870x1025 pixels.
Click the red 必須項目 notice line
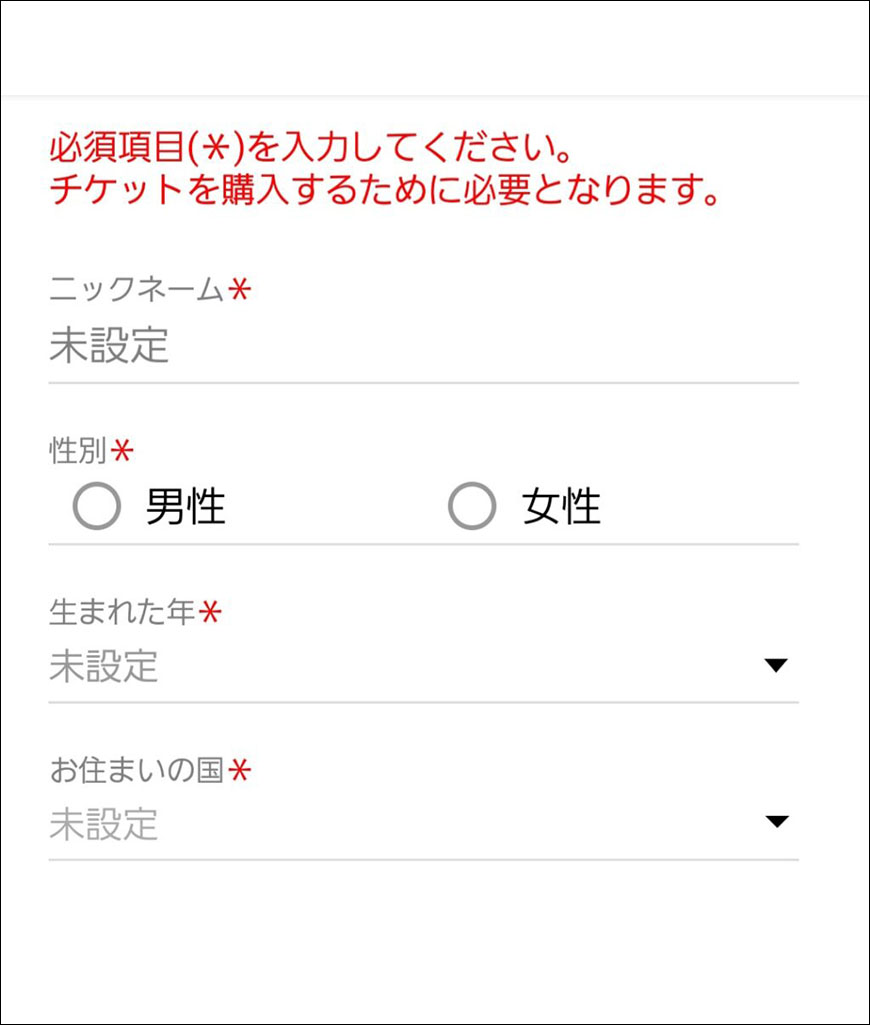tap(311, 149)
